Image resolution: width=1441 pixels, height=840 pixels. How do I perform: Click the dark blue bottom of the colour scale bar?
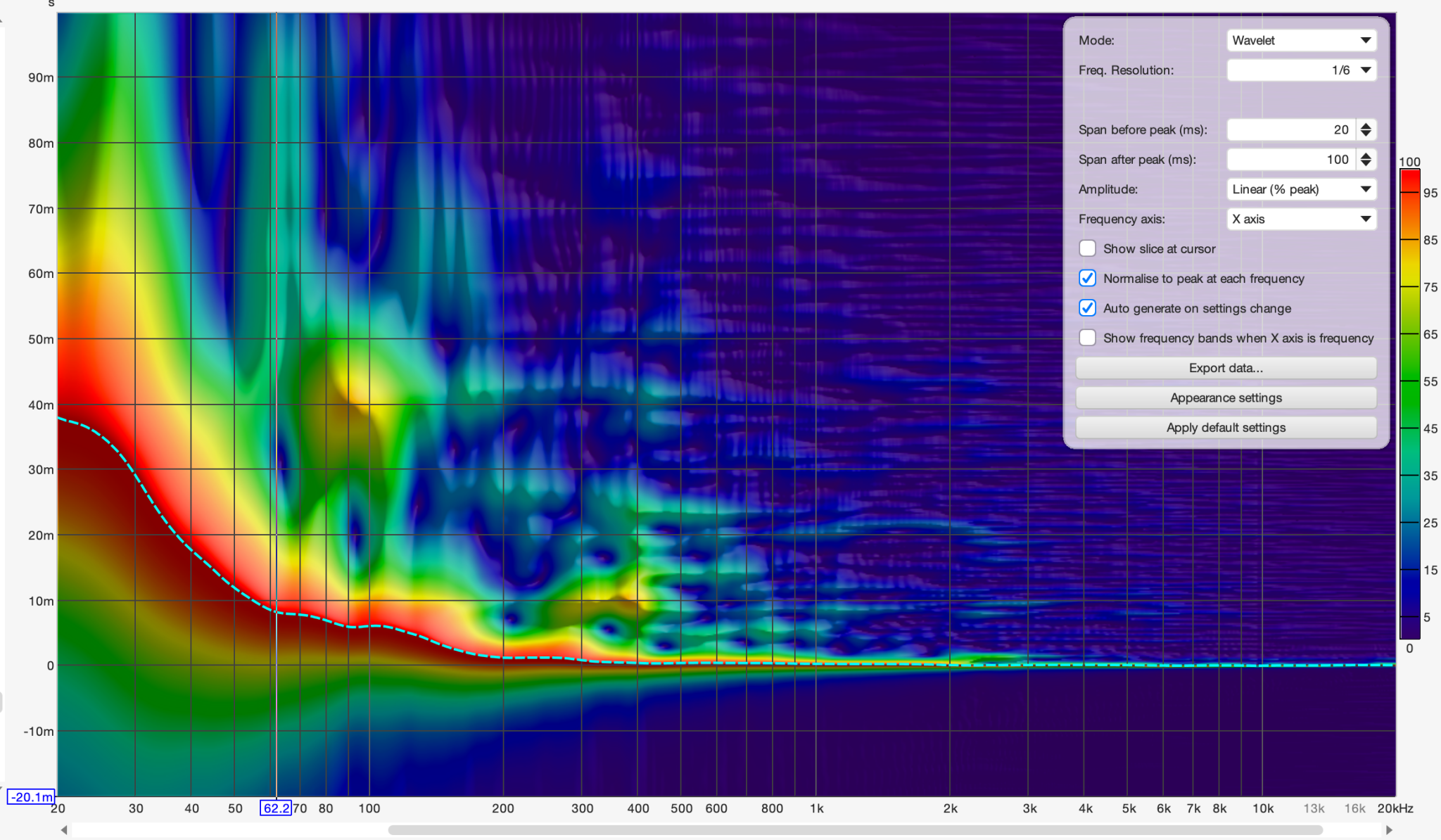[1409, 628]
